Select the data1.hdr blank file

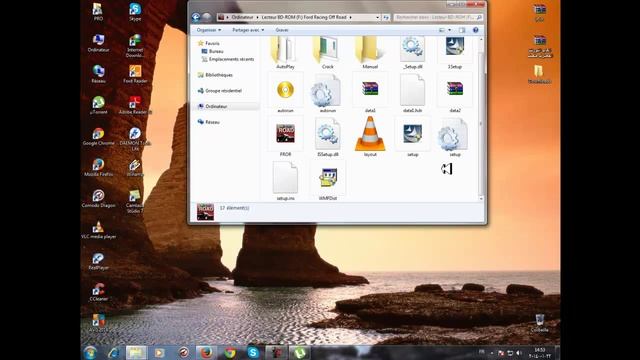(412, 93)
